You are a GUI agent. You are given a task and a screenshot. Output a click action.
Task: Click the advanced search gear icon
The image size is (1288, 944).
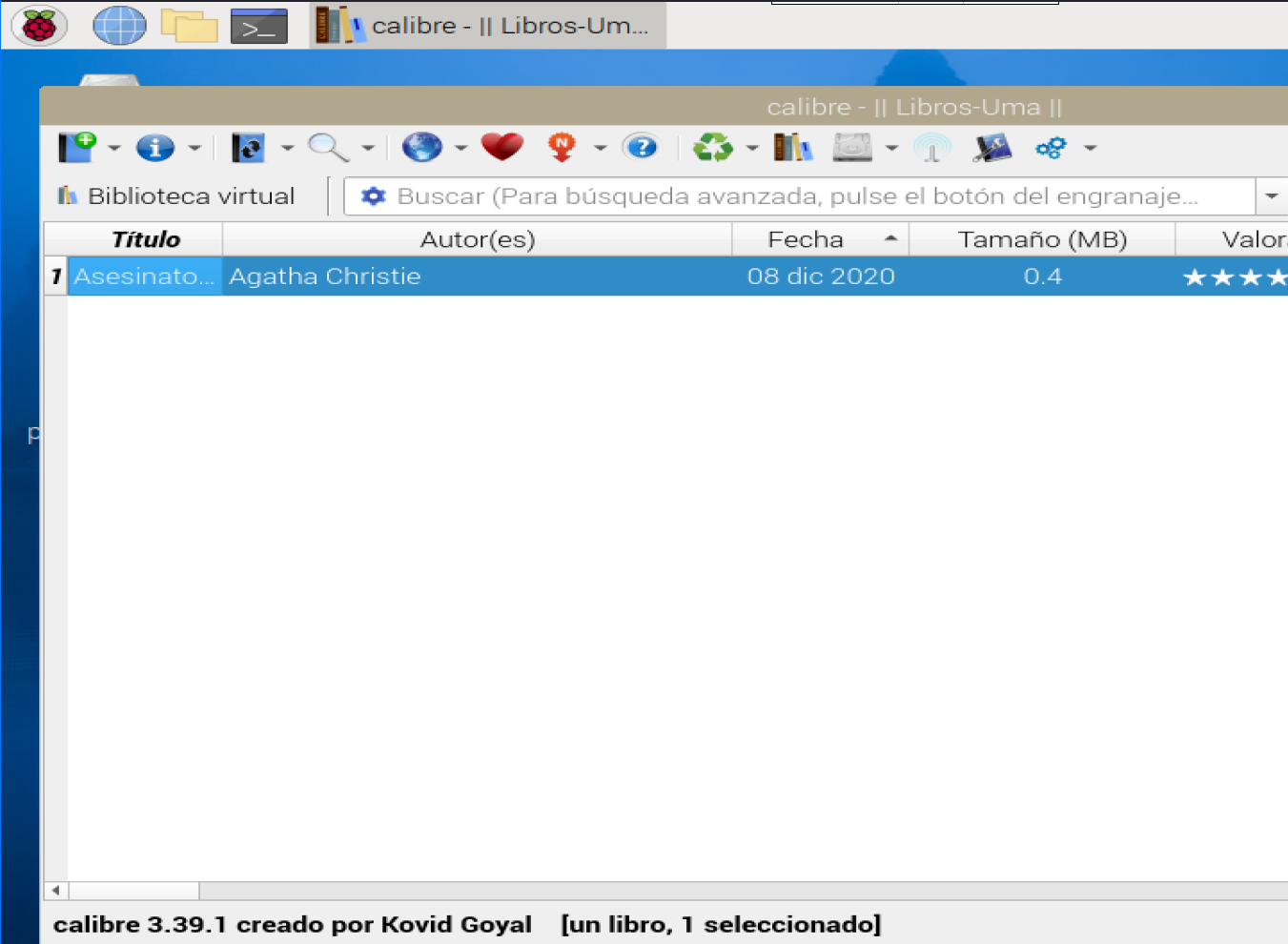[x=373, y=196]
